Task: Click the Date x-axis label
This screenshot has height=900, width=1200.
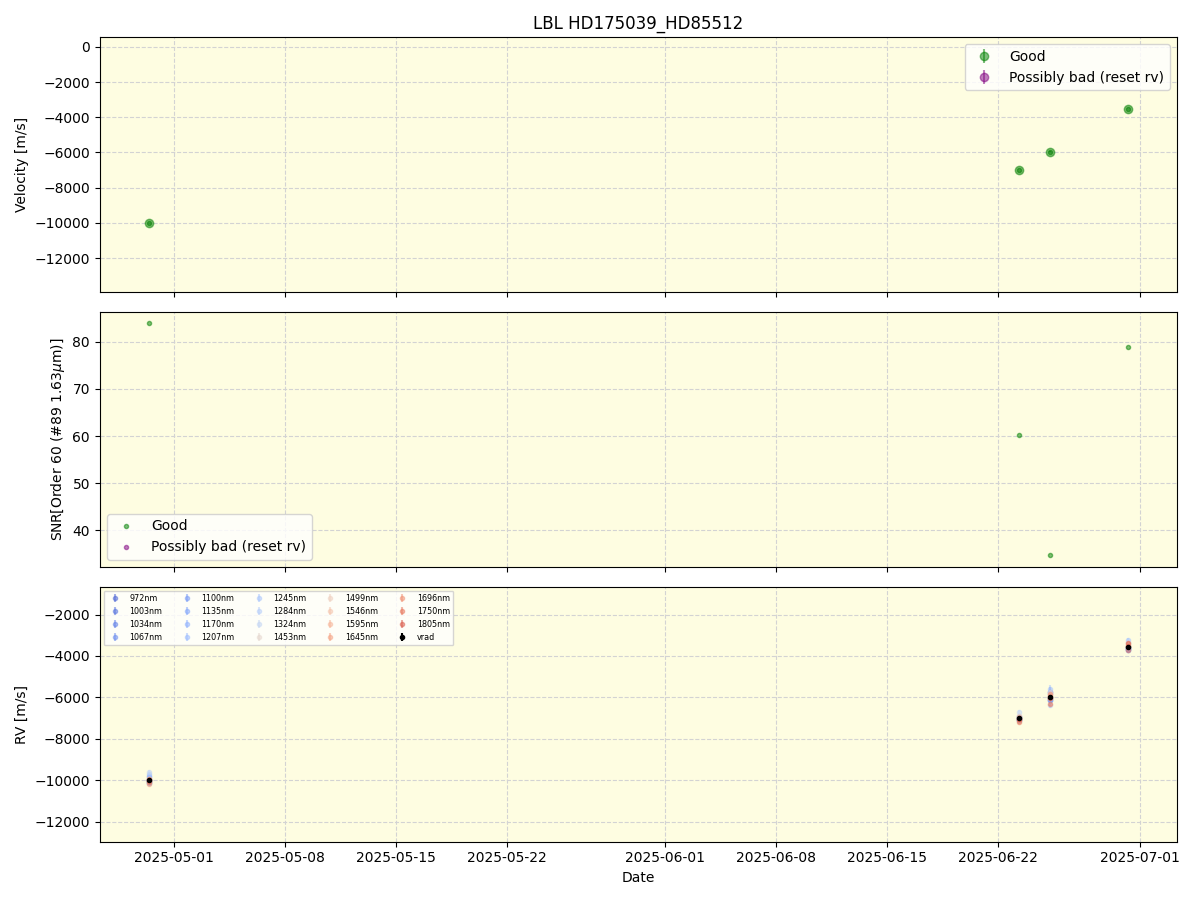Action: (x=638, y=877)
